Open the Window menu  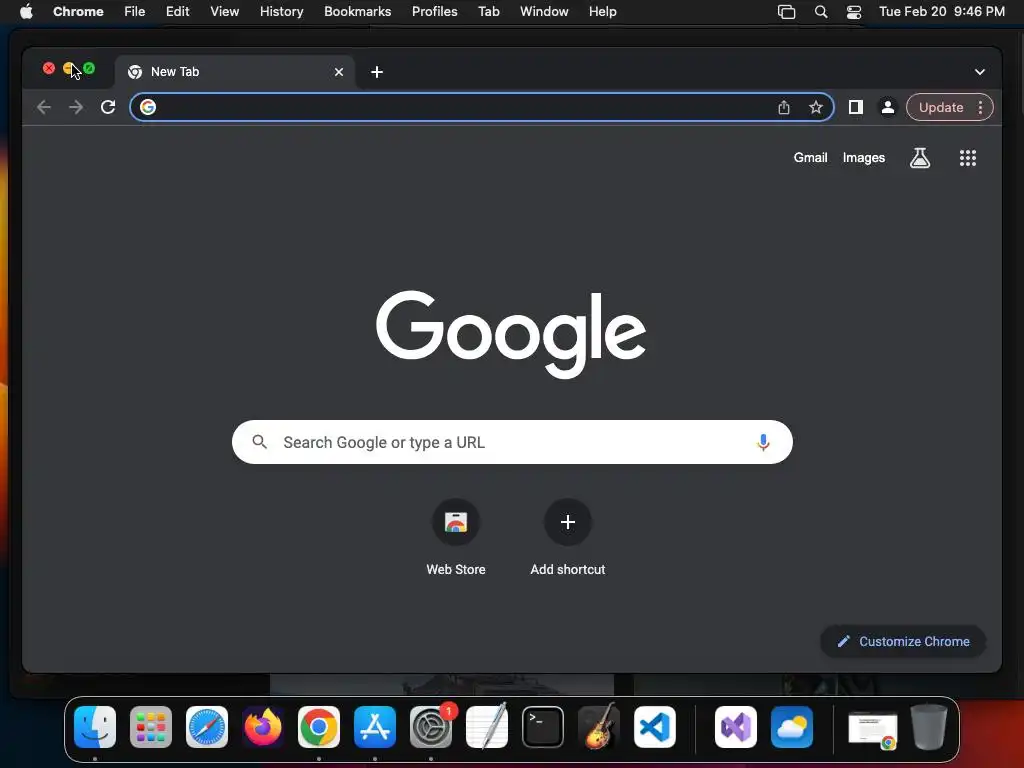pos(544,12)
